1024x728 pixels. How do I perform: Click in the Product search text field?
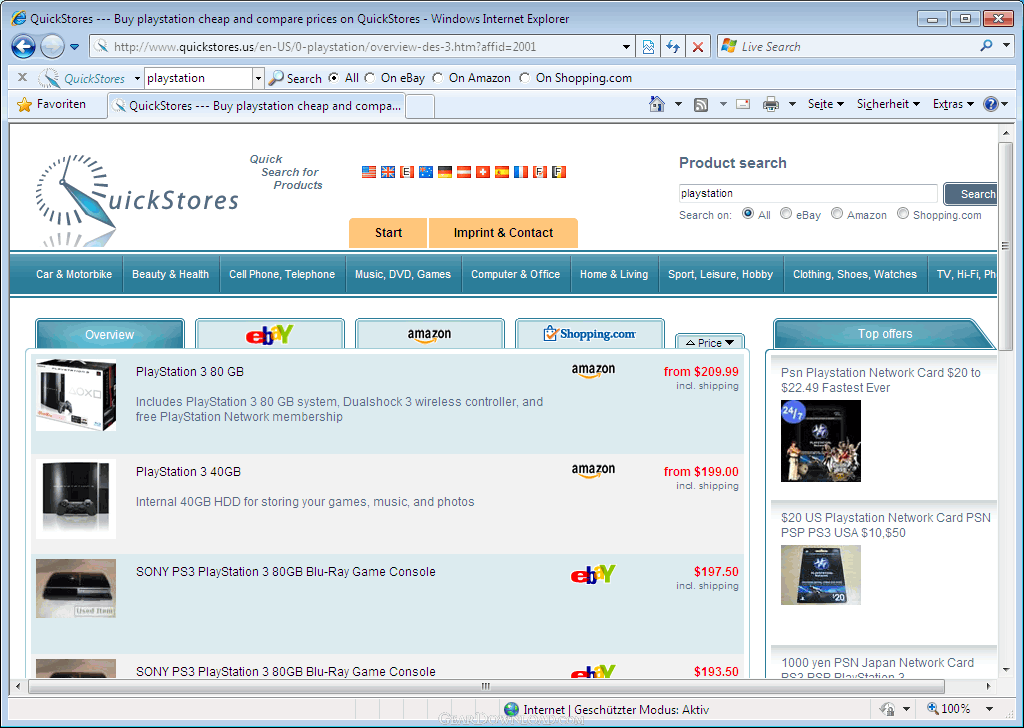coord(808,193)
